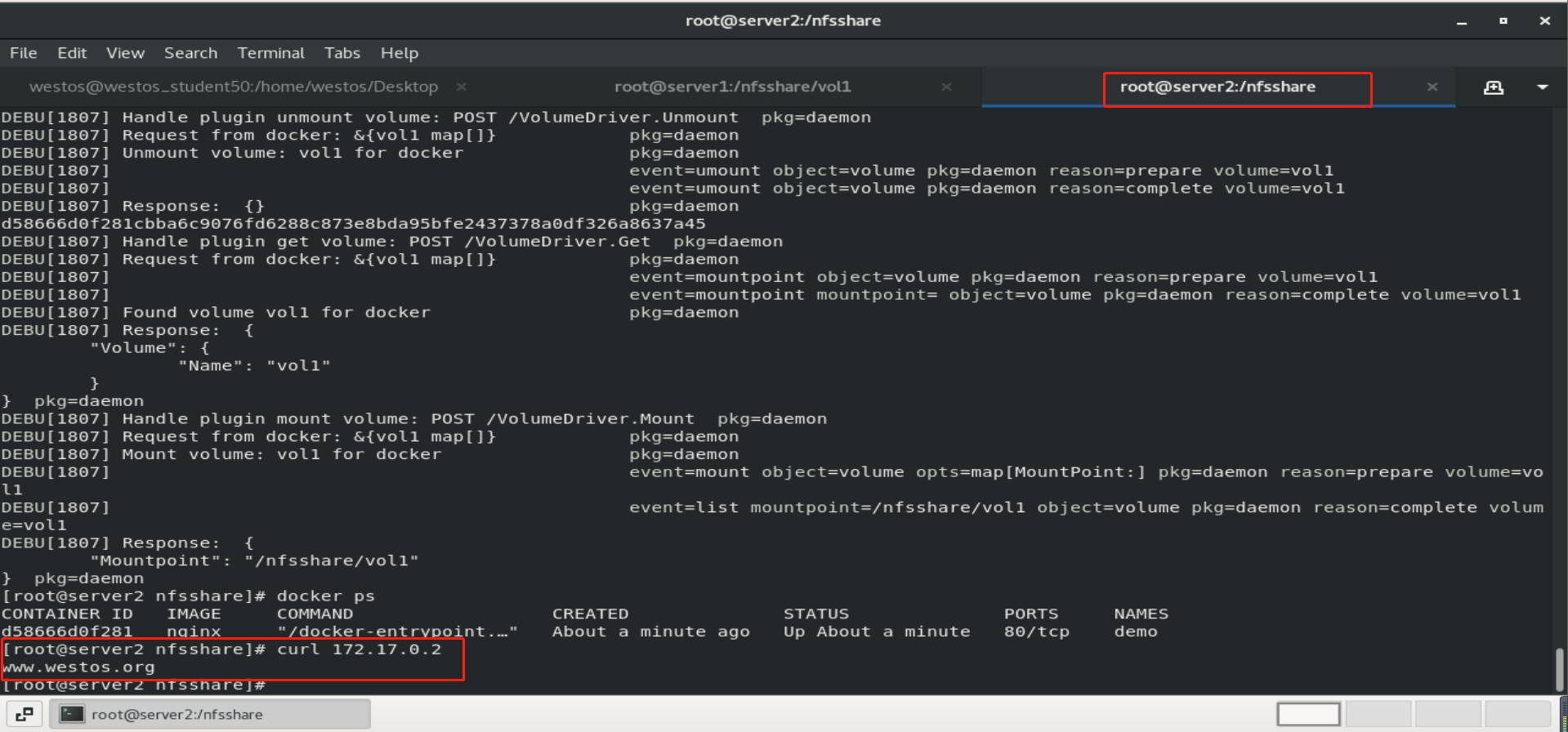The height and width of the screenshot is (732, 1568).
Task: Click the container name 'demo'
Action: [1136, 632]
